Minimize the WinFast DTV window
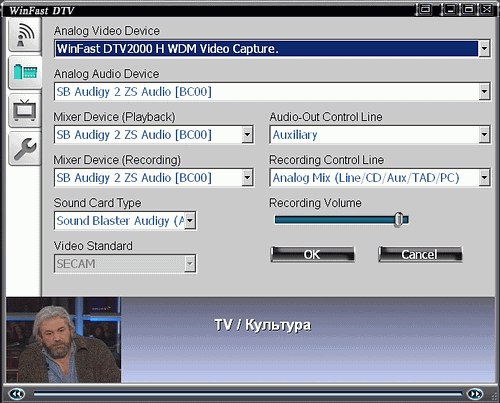 point(450,9)
